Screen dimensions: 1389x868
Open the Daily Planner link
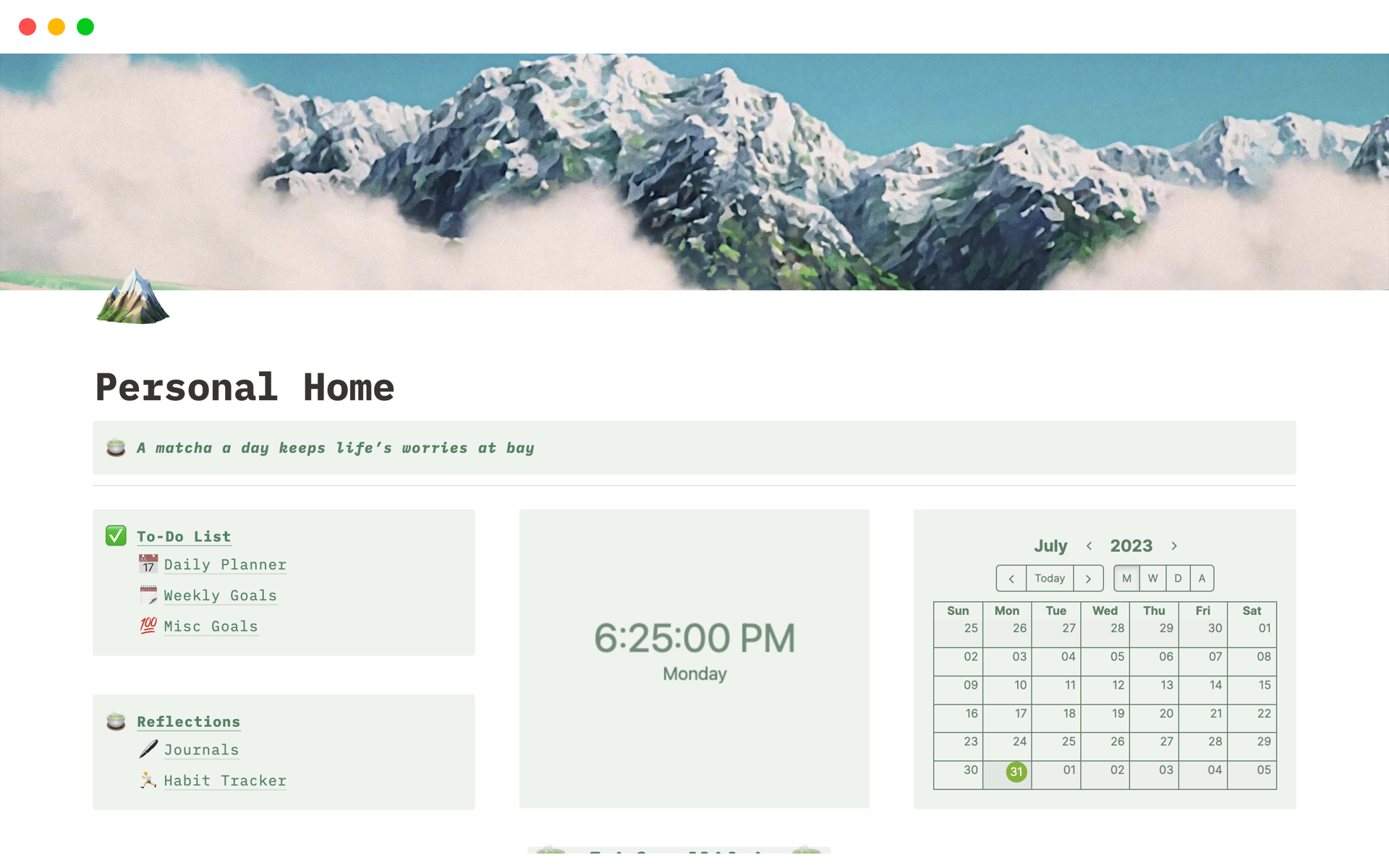click(225, 565)
